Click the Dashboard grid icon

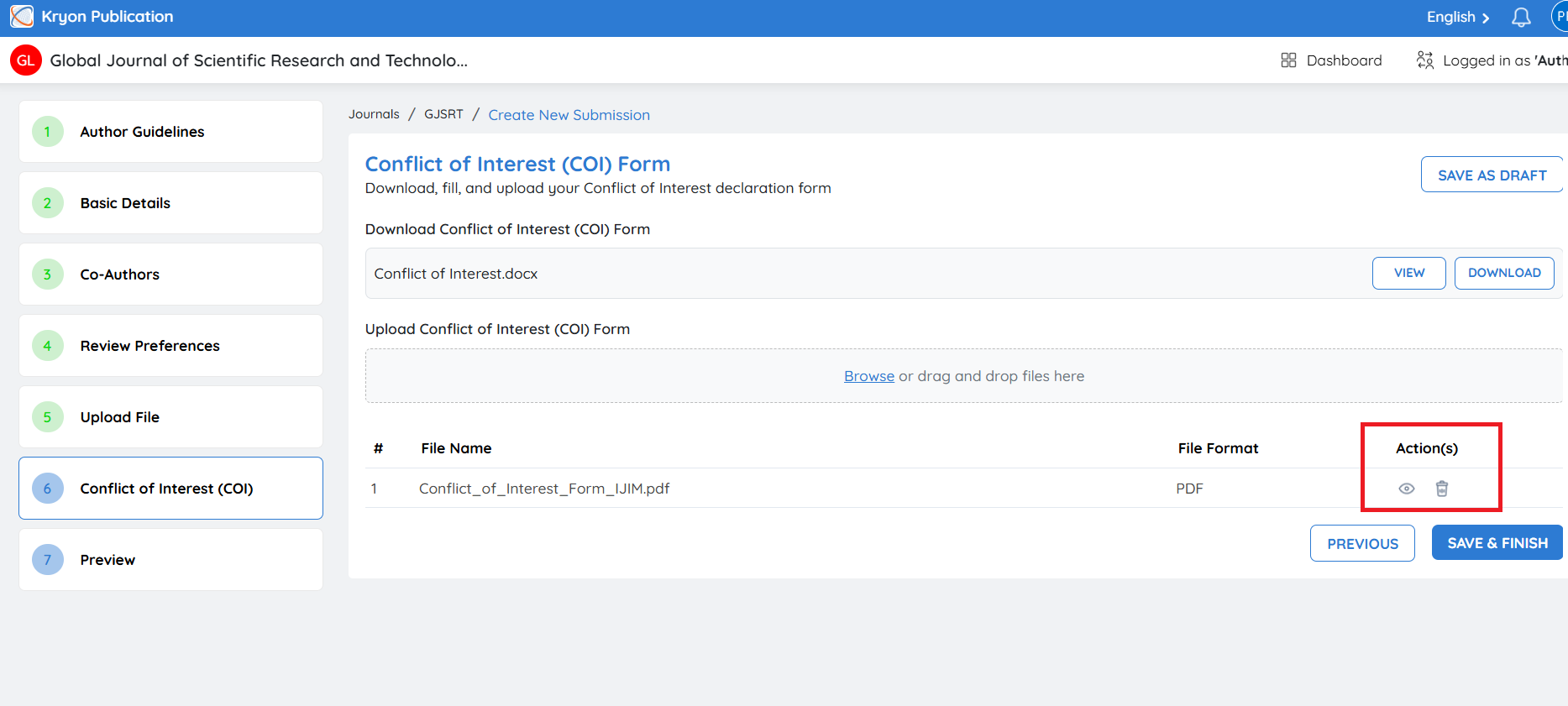(x=1288, y=60)
